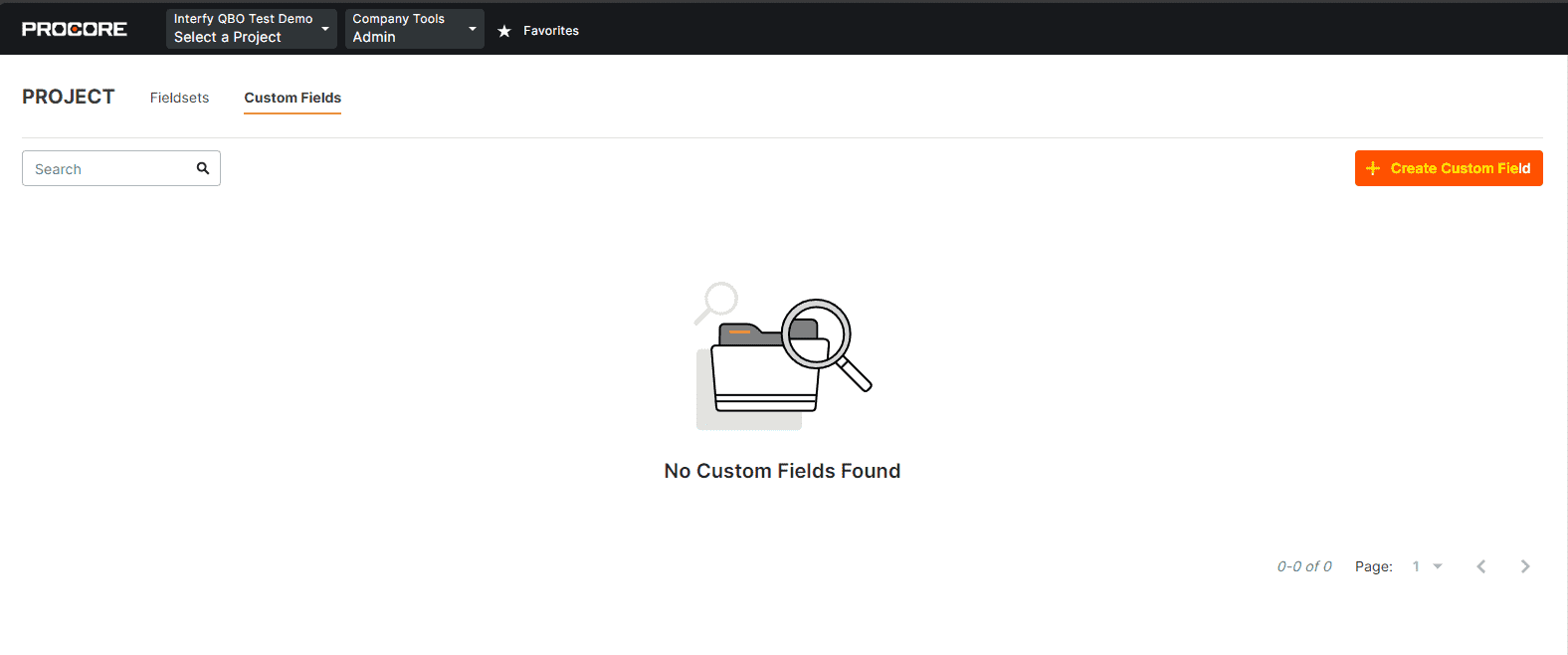Expand the caret beside Interfy QBO Test Demo
This screenshot has width=1568, height=655.
pos(325,29)
